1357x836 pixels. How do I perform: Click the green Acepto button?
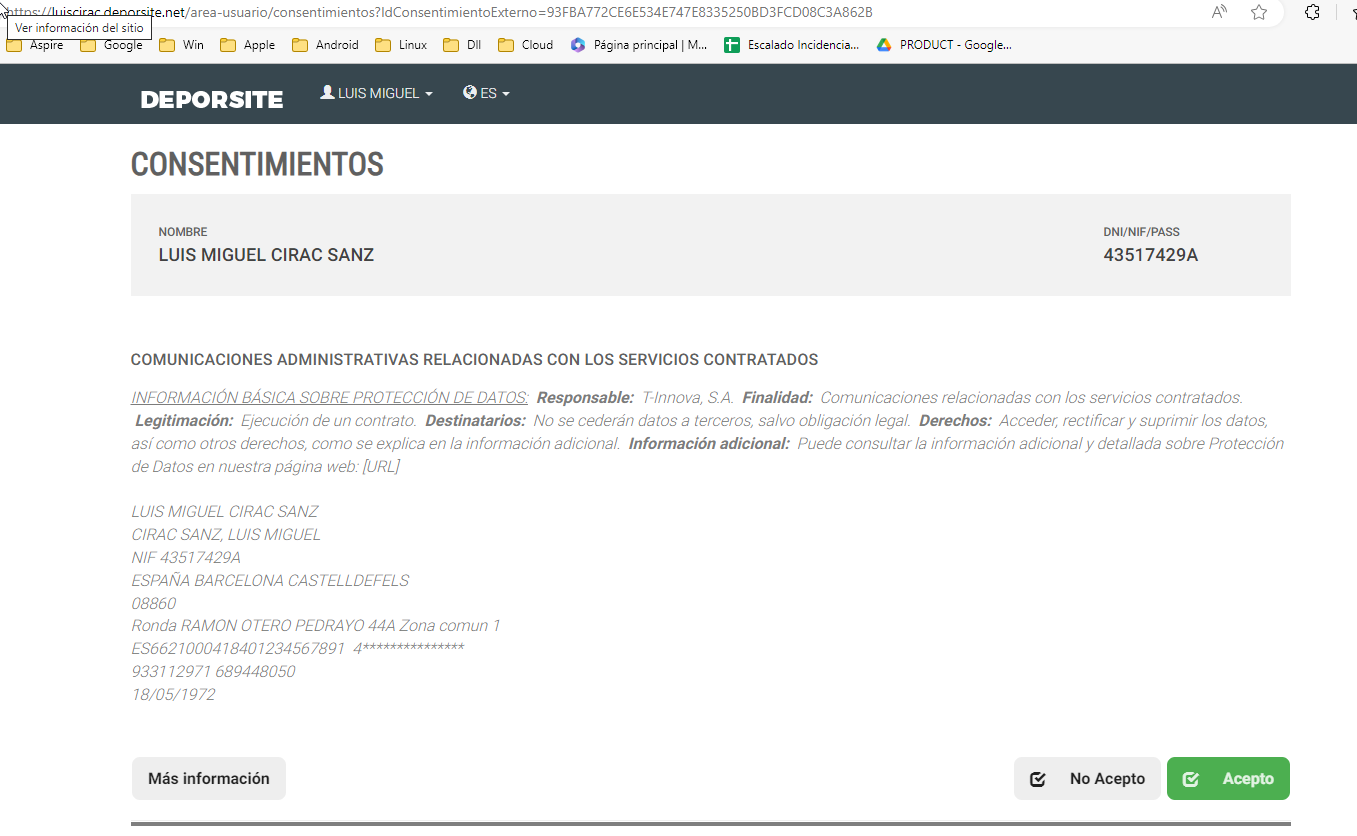pos(1228,779)
